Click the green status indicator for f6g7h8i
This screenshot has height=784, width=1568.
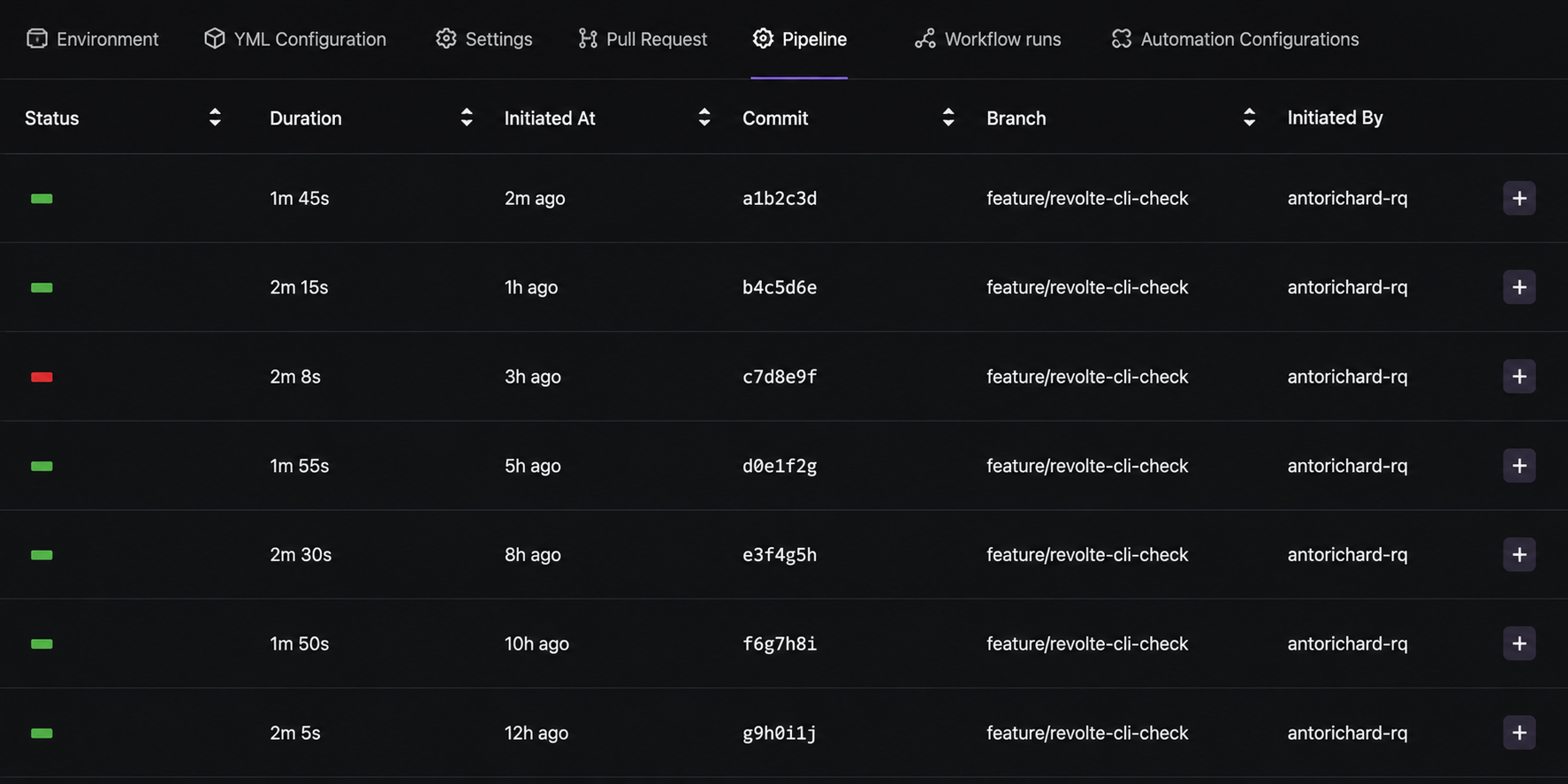[42, 644]
